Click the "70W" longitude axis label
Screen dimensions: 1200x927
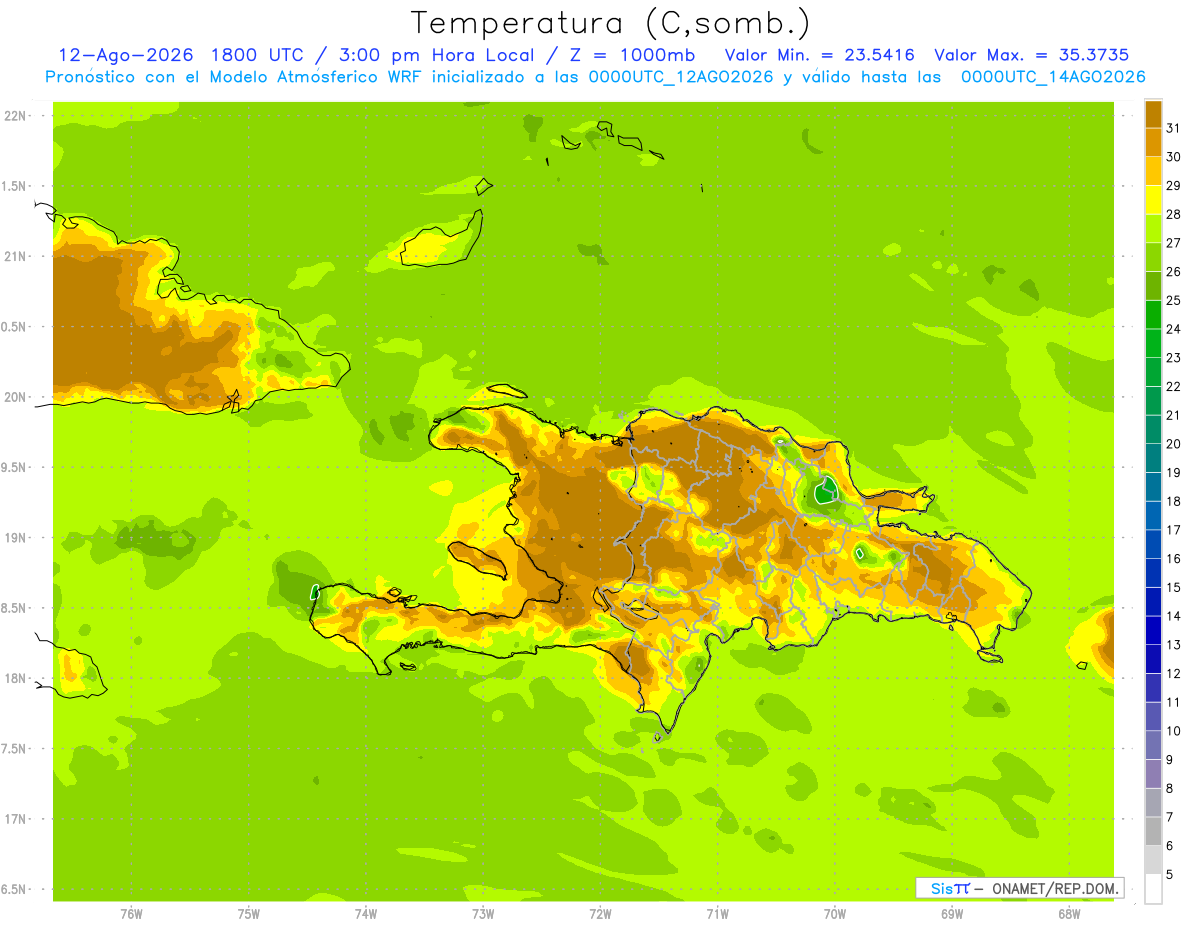click(x=835, y=914)
